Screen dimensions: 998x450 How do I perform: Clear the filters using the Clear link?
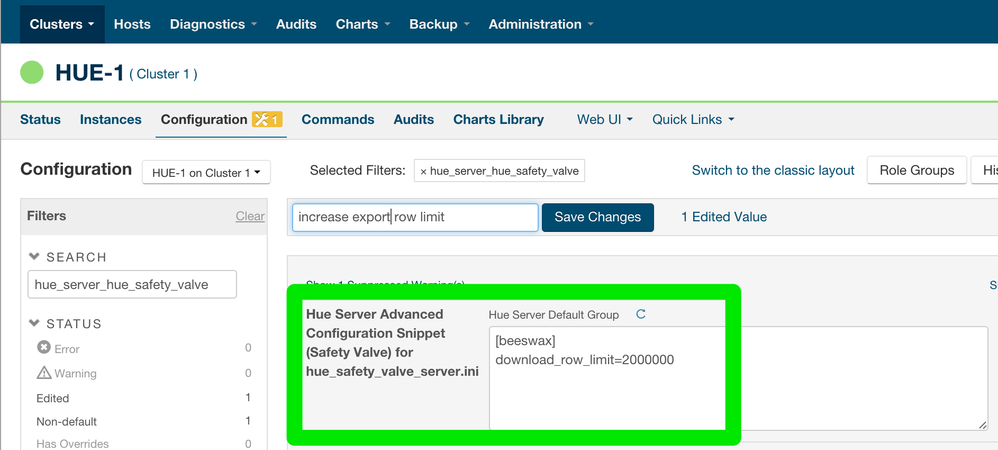250,216
